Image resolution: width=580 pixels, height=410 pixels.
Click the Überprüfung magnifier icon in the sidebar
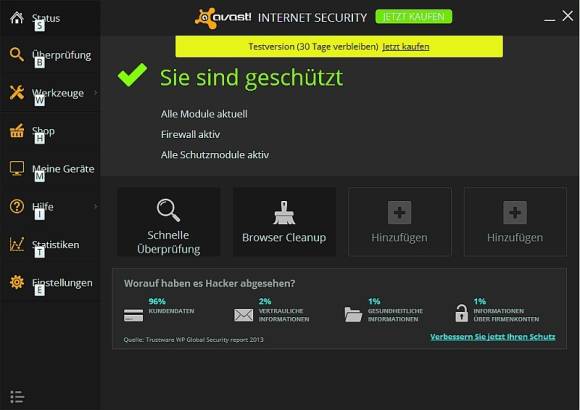pos(17,54)
